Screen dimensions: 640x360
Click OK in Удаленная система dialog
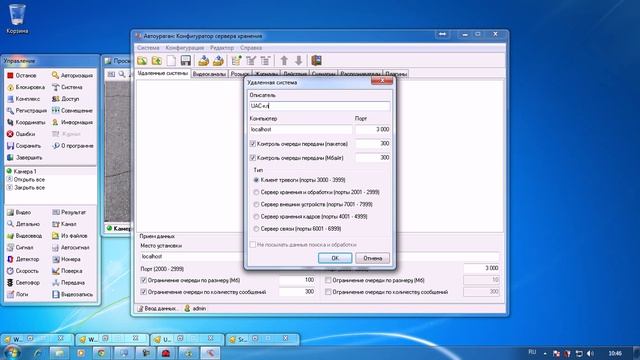point(335,258)
